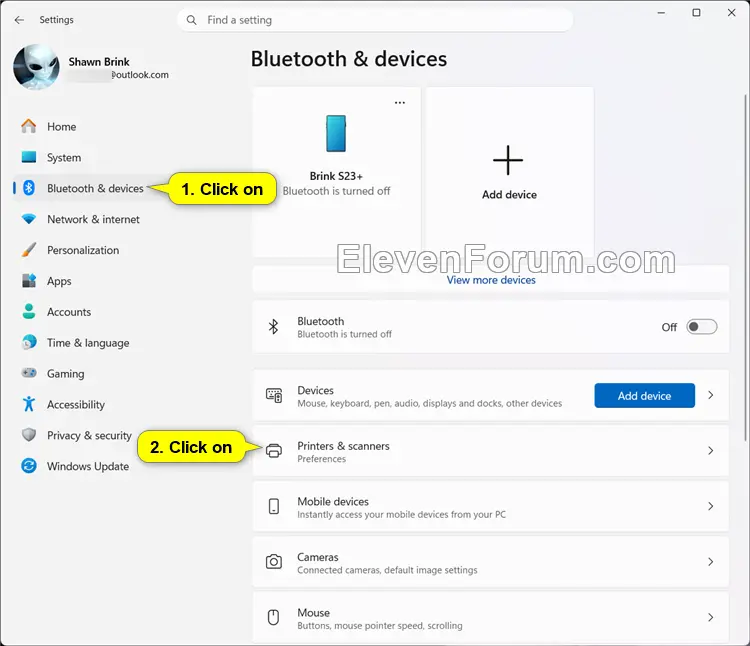Click the Shawn Brink account name
This screenshot has height=646, width=750.
coord(99,62)
